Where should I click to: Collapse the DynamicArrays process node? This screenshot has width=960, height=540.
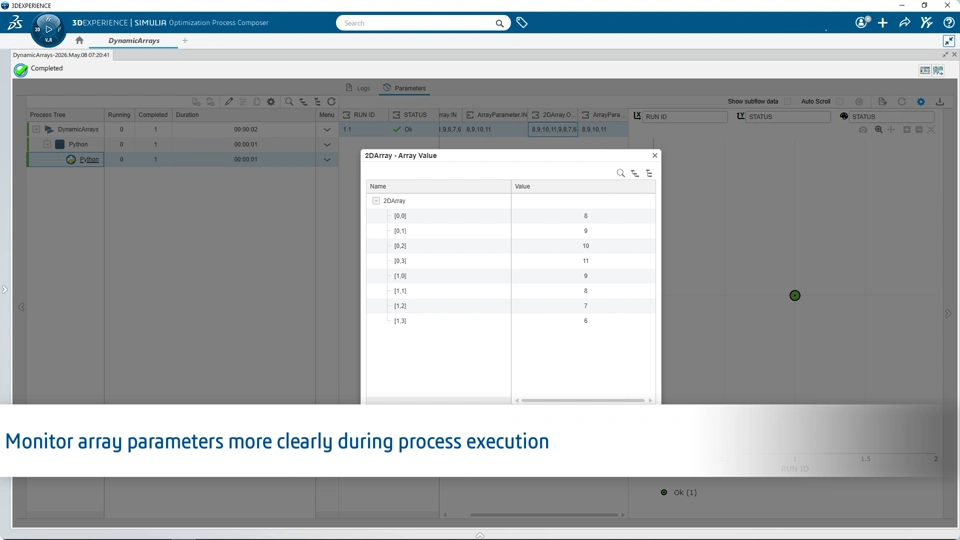[x=36, y=129]
